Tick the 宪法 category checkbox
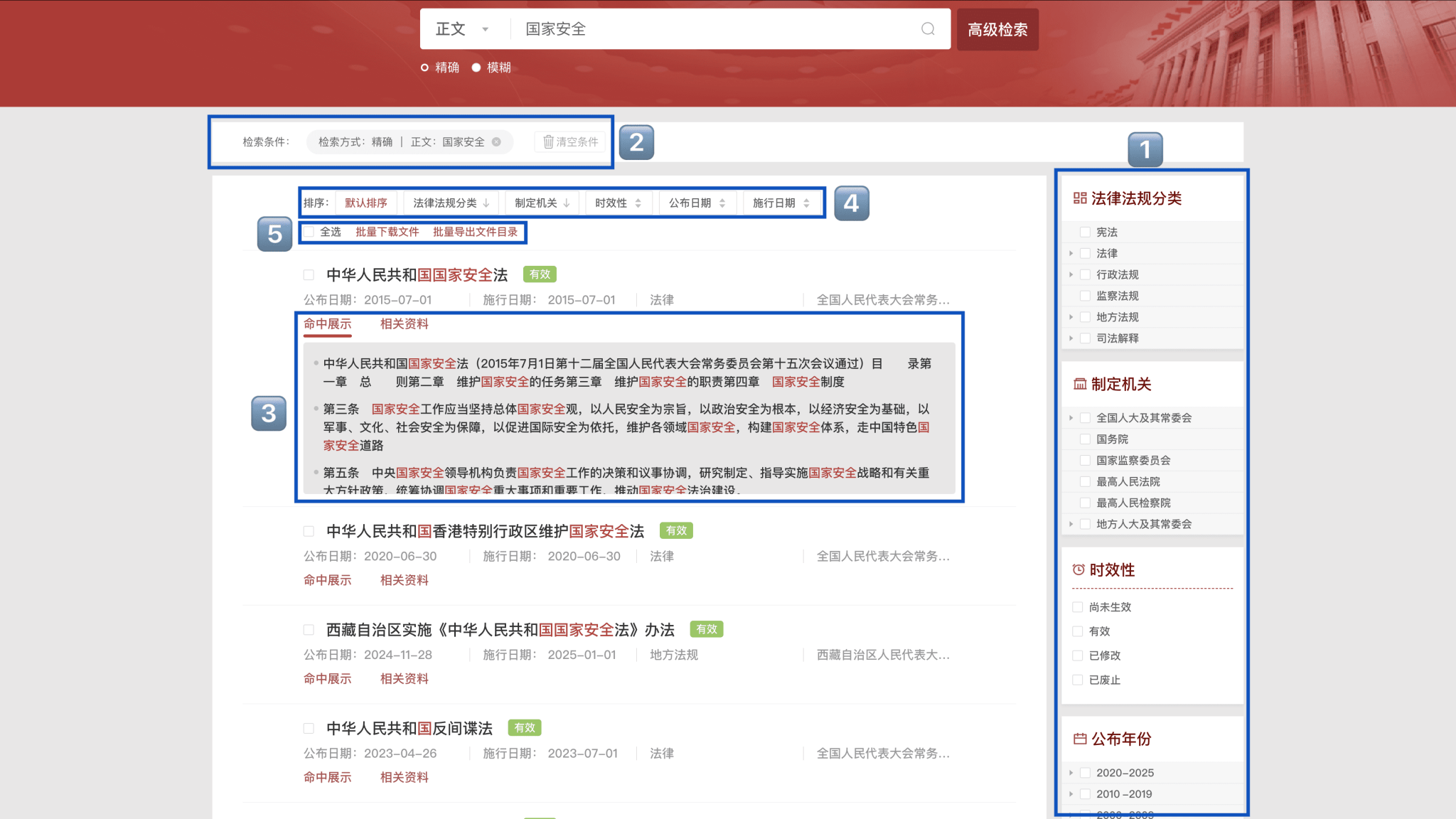Viewport: 1456px width, 819px height. point(1085,232)
